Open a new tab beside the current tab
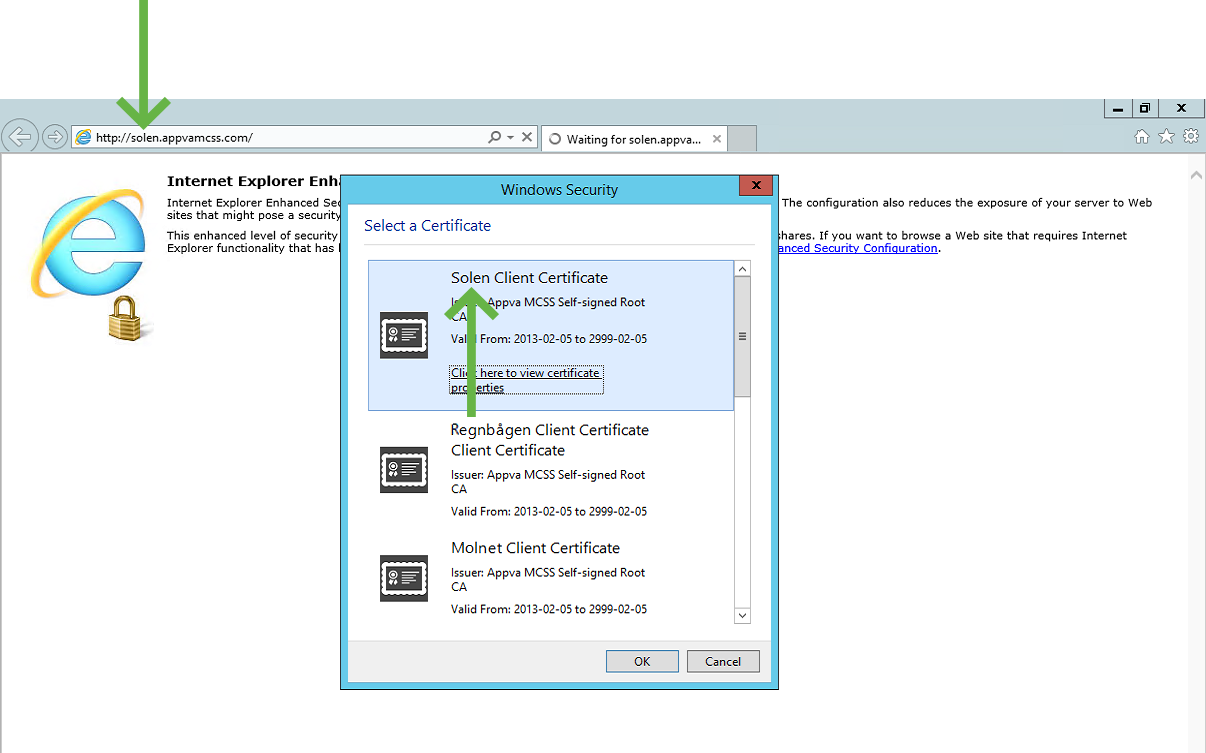 742,139
